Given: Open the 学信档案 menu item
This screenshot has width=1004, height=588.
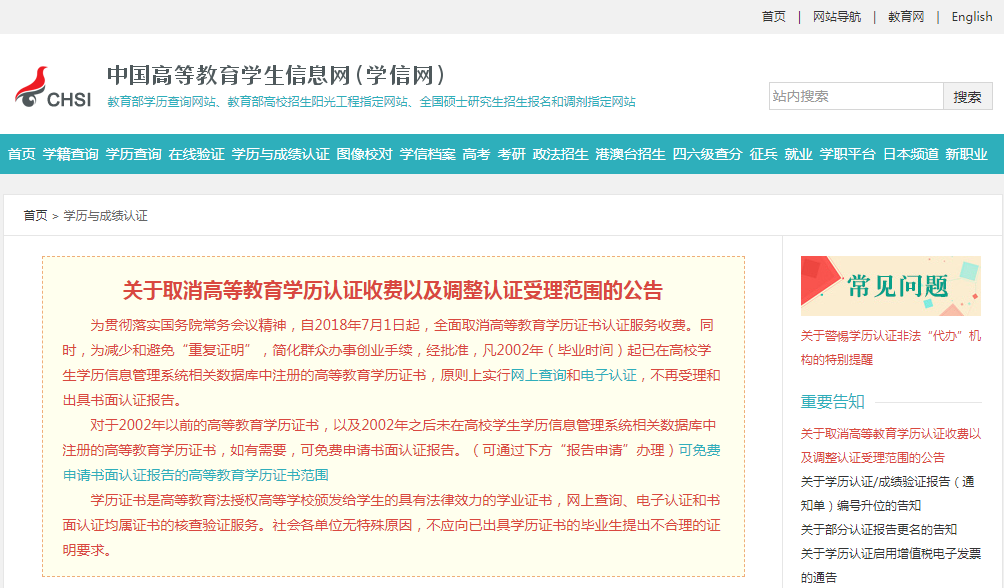Looking at the screenshot, I should (x=427, y=154).
